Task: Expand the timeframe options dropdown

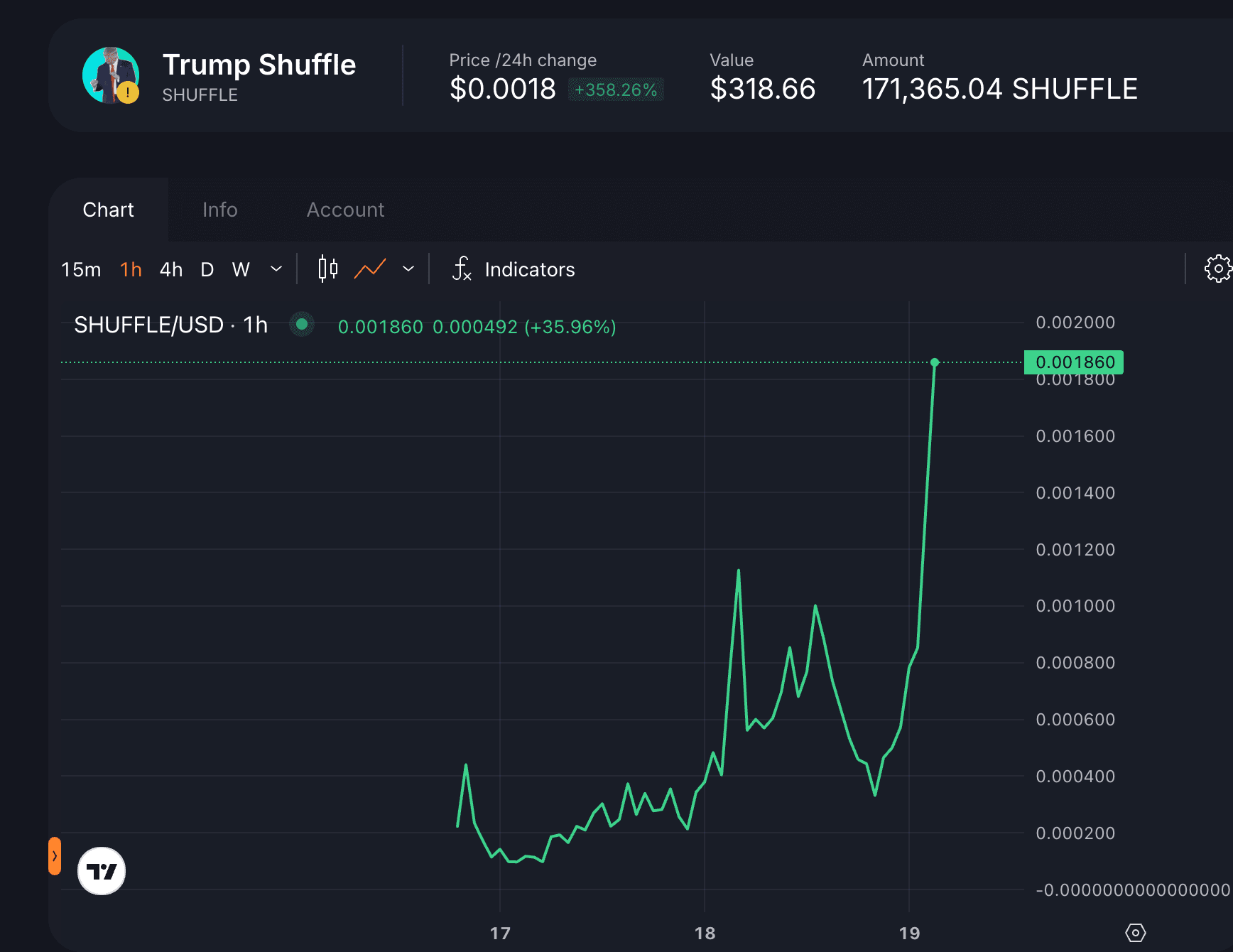Action: [x=276, y=269]
